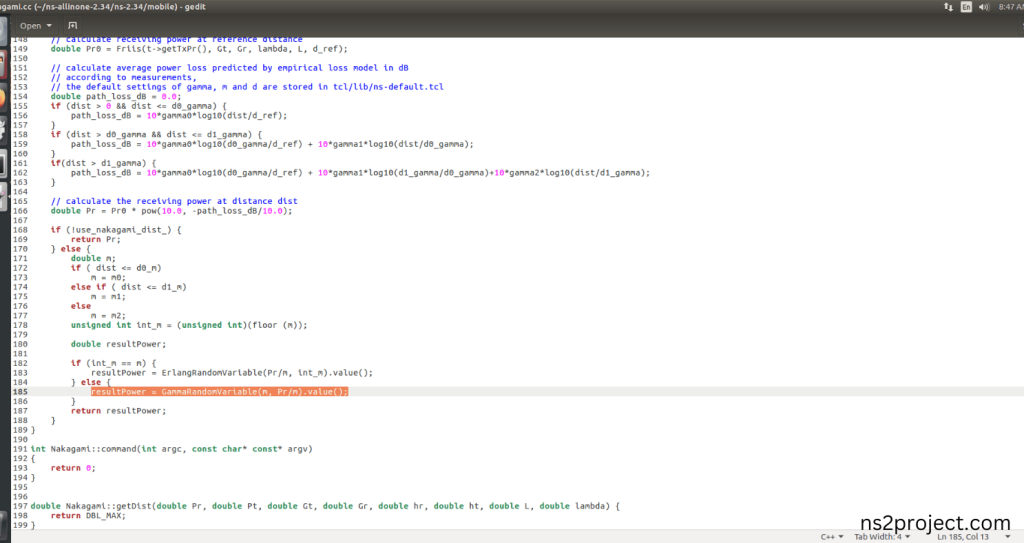Click comment 'according to measurements,'

coord(123,77)
